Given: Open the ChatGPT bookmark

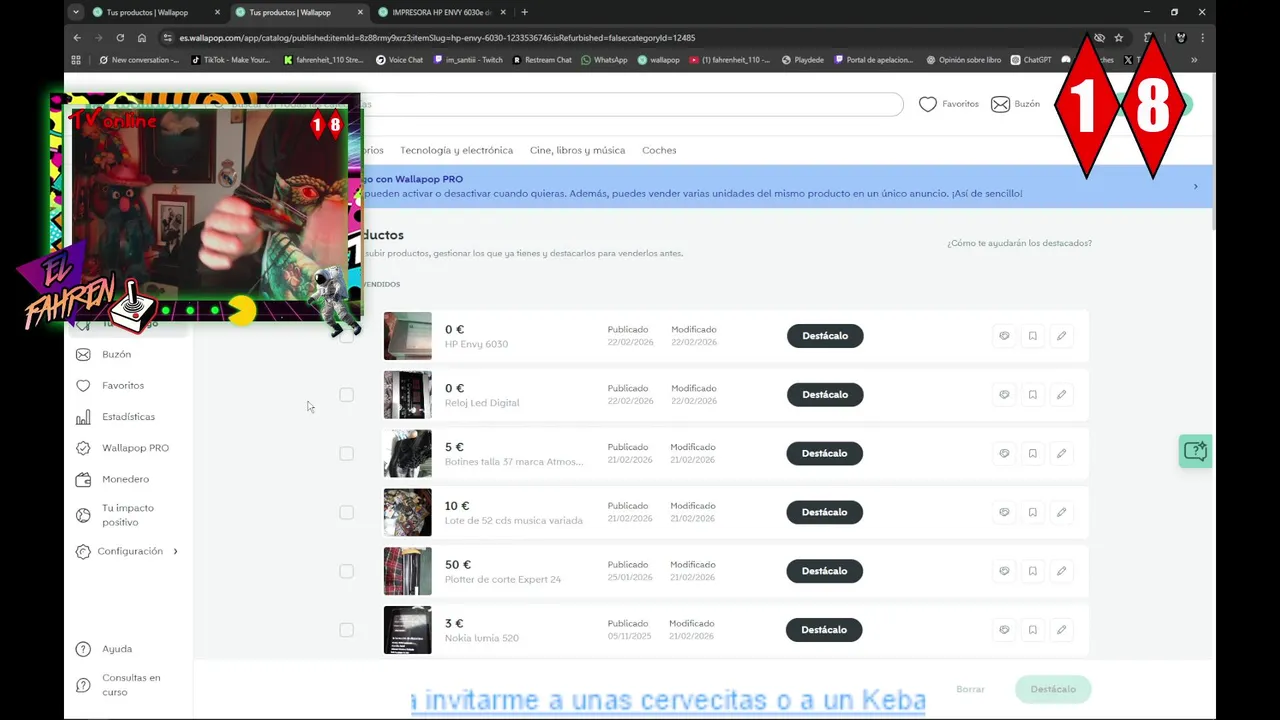Looking at the screenshot, I should (1031, 60).
